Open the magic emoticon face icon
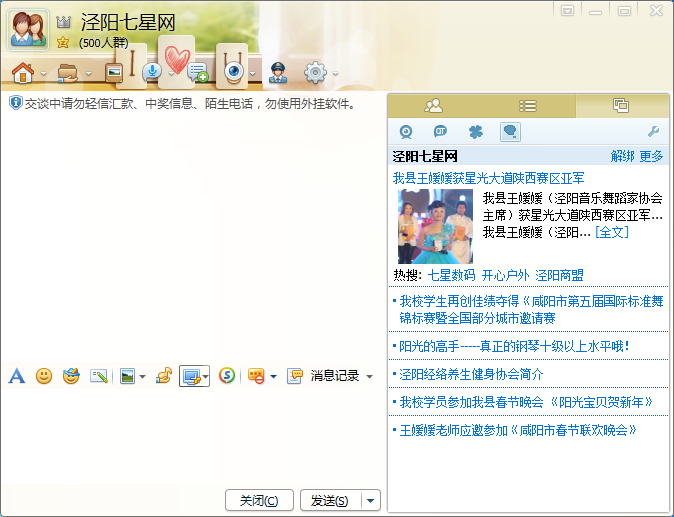The image size is (674, 517). coord(71,376)
